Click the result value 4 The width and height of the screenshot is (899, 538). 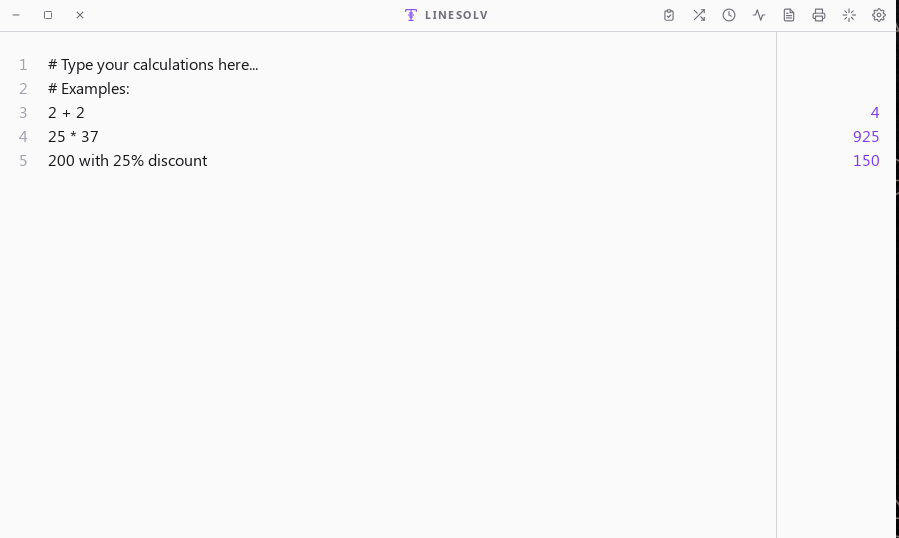875,113
